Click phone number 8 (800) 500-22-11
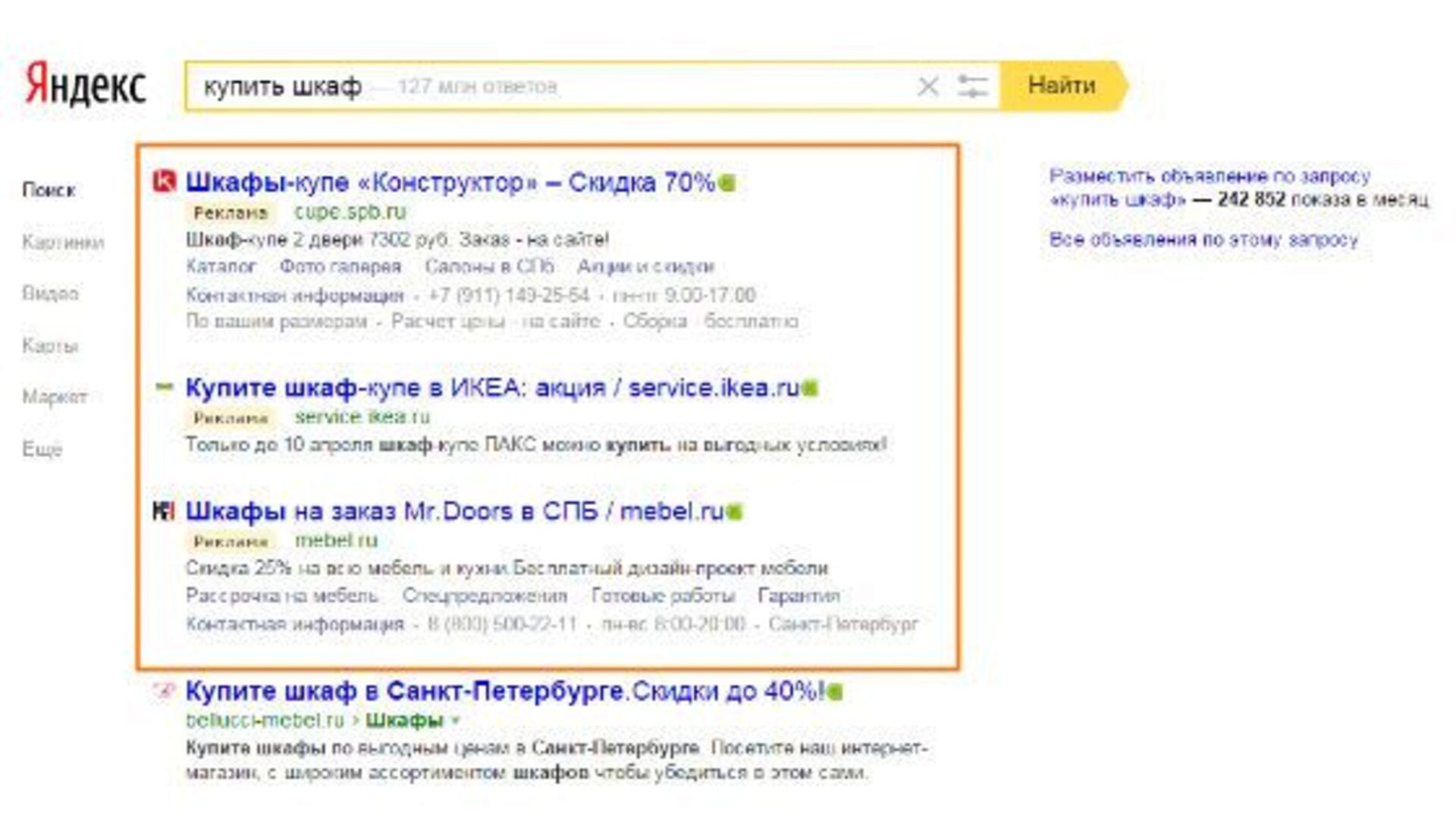1456x819 pixels. (x=501, y=624)
